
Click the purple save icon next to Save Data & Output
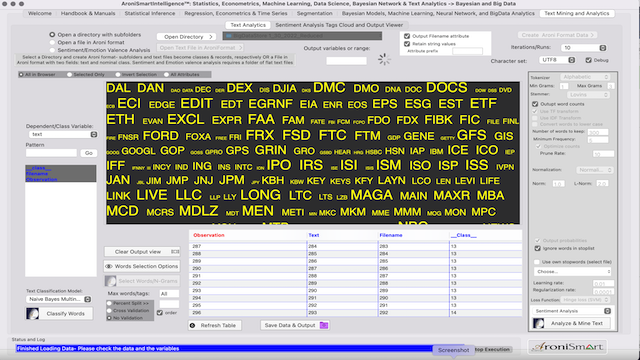324,325
